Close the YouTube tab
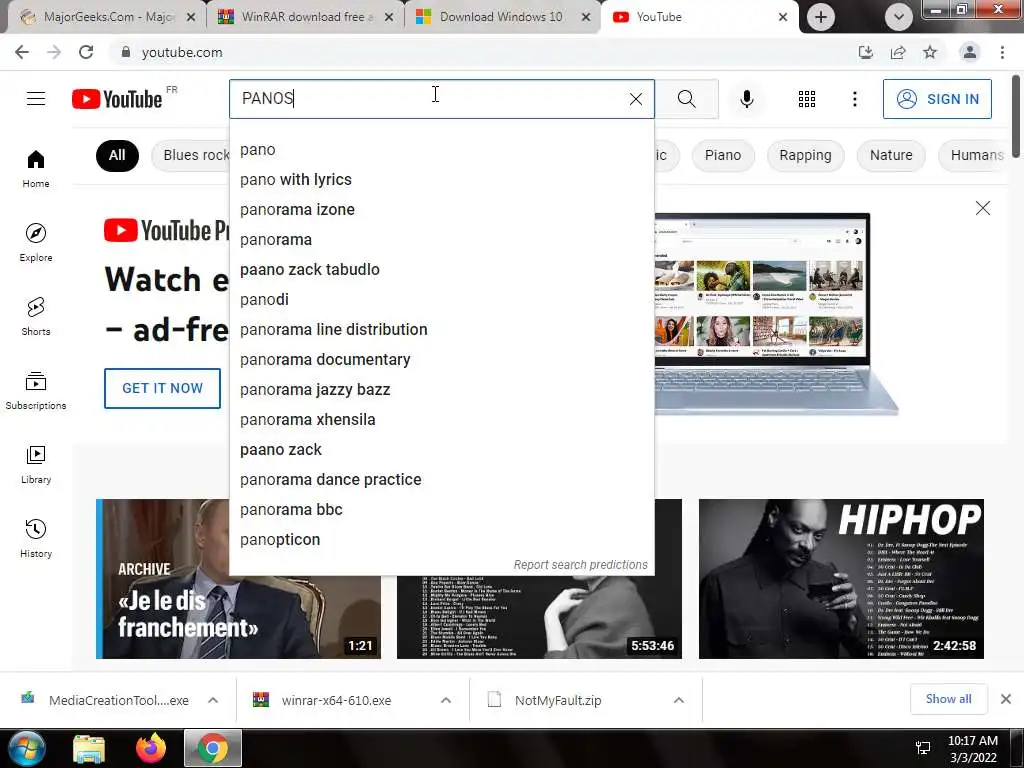Image resolution: width=1024 pixels, height=768 pixels. (782, 17)
